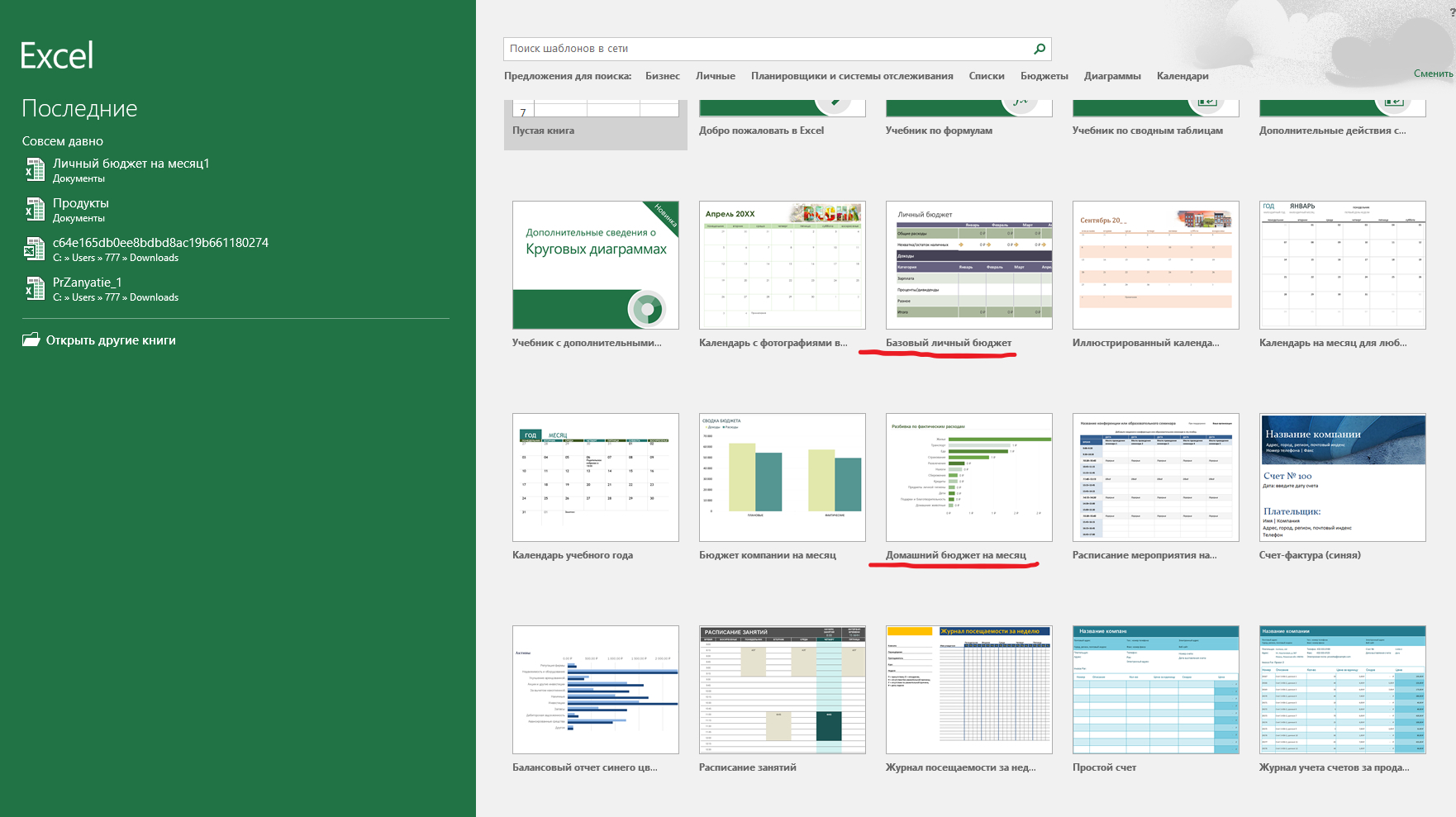Click Расписание занятий caption text
Image resolution: width=1456 pixels, height=817 pixels.
pos(748,767)
